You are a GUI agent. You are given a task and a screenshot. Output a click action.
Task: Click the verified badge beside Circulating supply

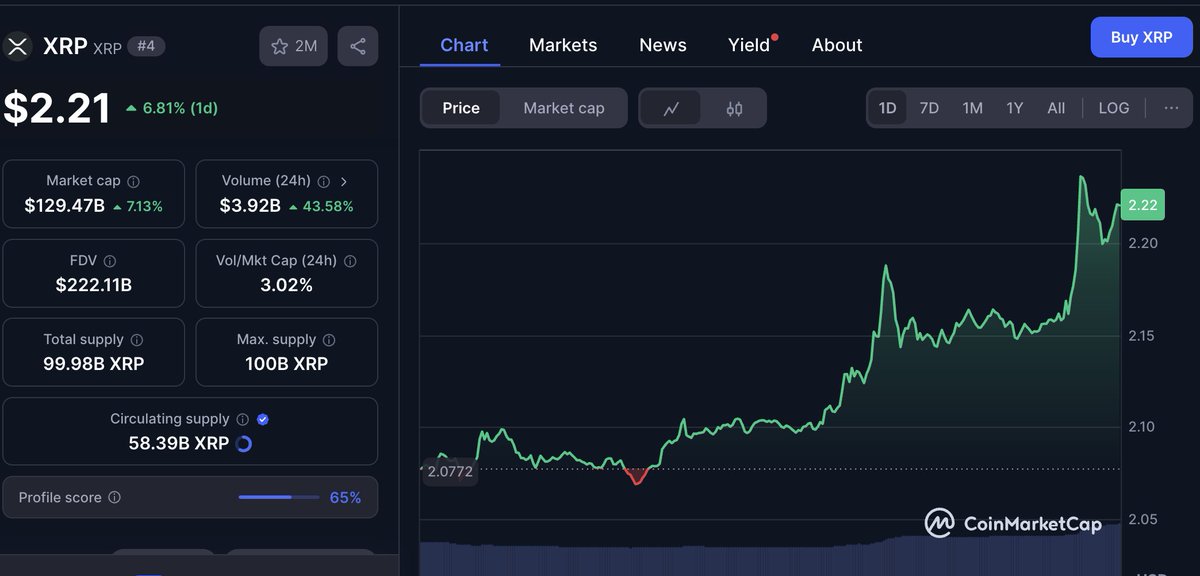pos(263,419)
